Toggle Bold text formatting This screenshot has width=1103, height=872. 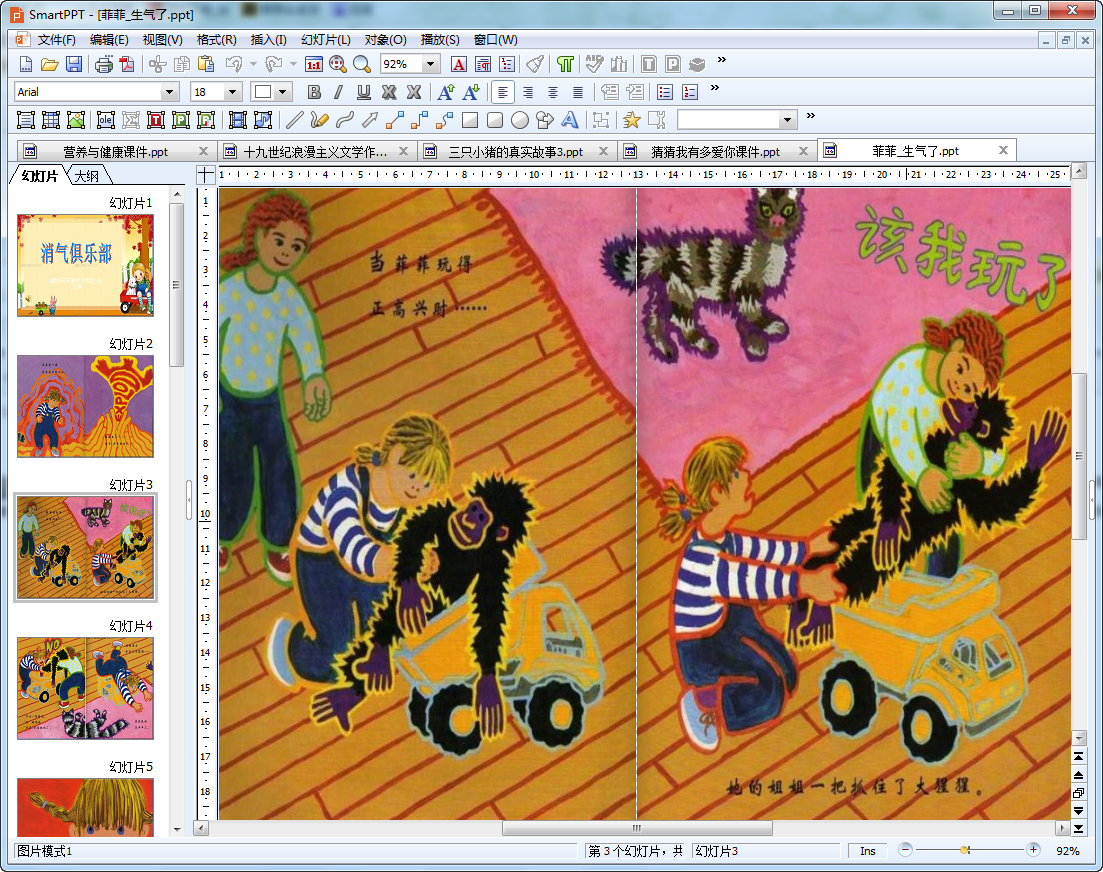tap(314, 92)
